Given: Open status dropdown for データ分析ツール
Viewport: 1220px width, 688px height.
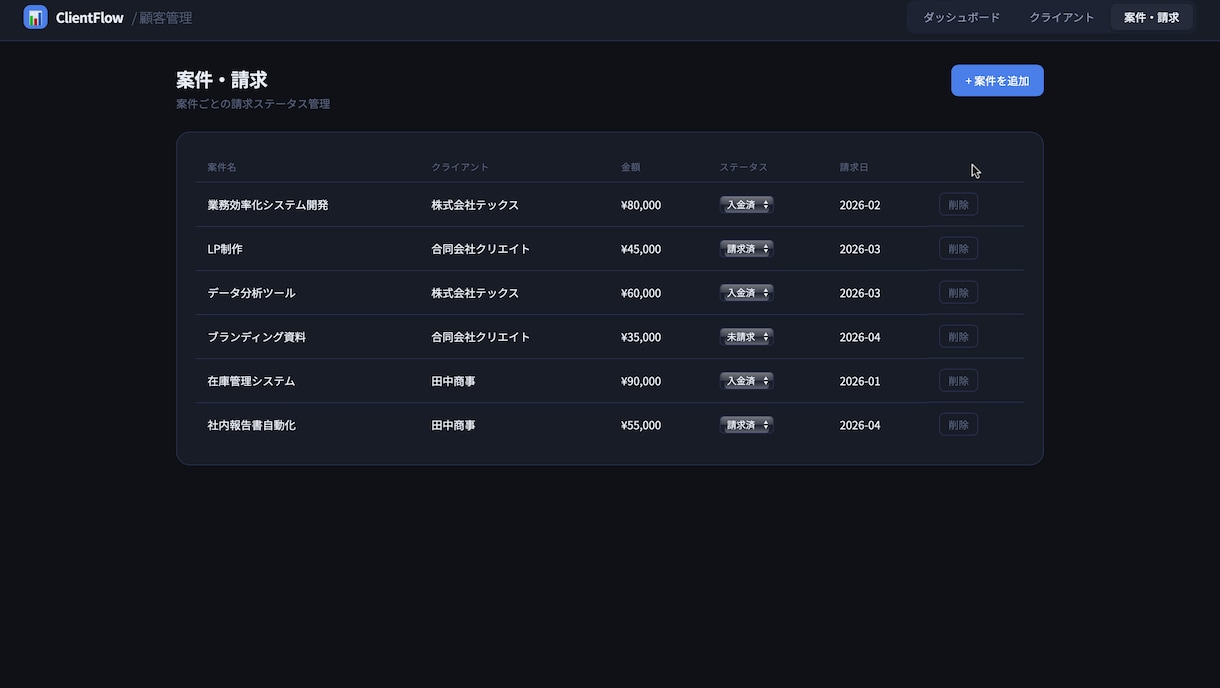Looking at the screenshot, I should pos(746,293).
